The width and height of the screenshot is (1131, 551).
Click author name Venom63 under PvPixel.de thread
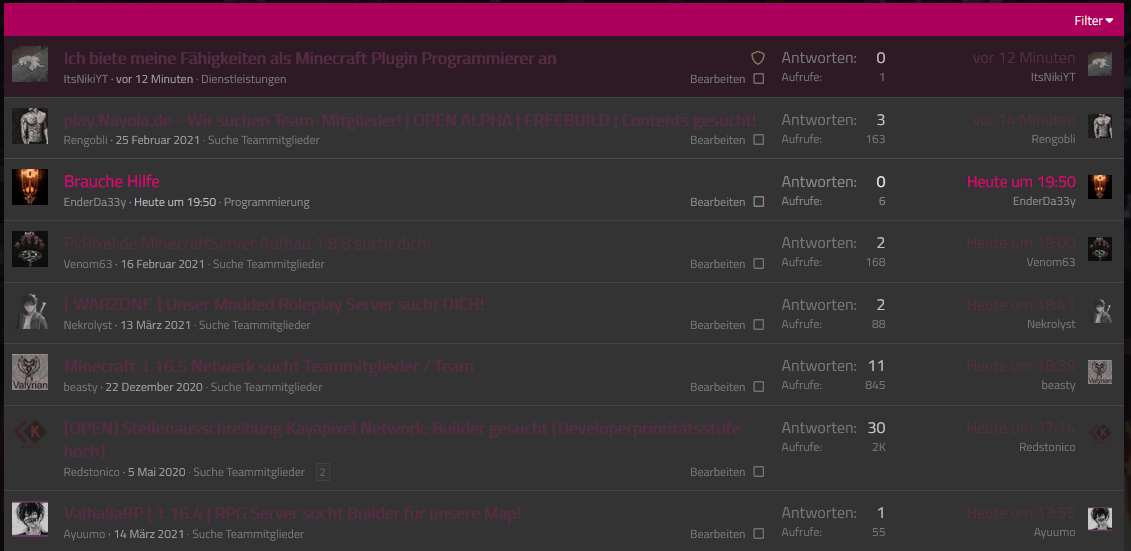(x=88, y=264)
